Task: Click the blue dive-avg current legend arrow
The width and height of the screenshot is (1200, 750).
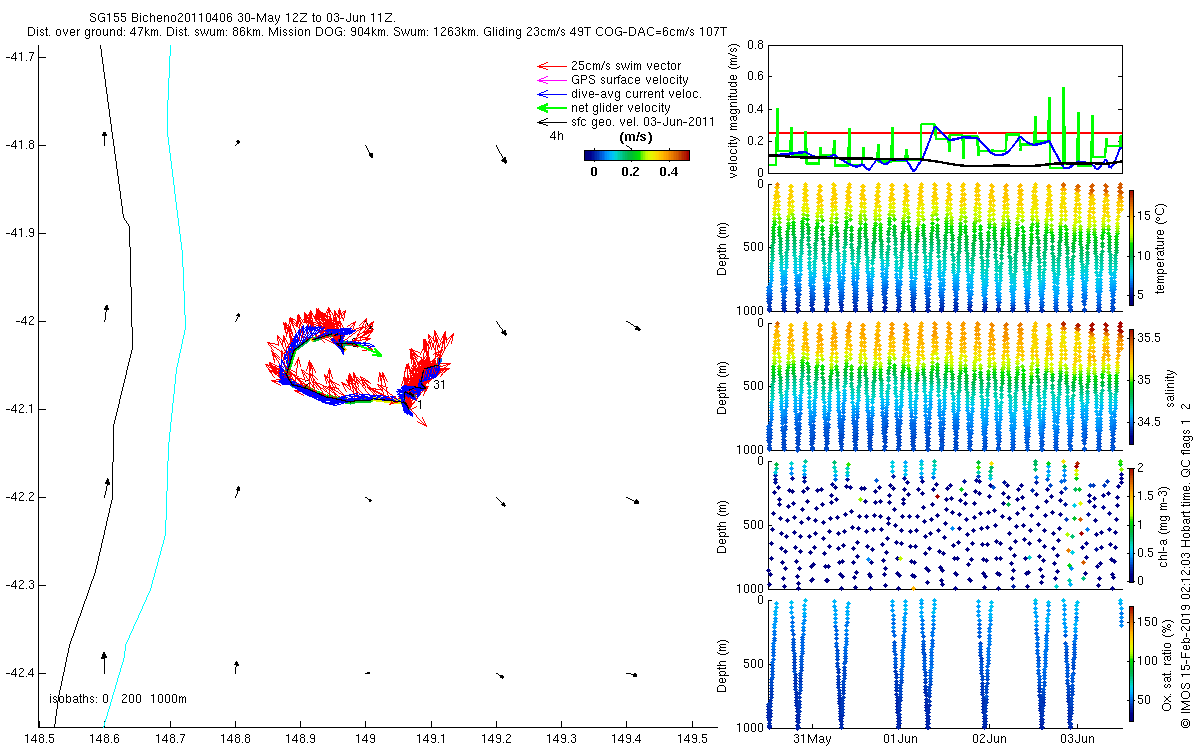Action: [x=550, y=94]
